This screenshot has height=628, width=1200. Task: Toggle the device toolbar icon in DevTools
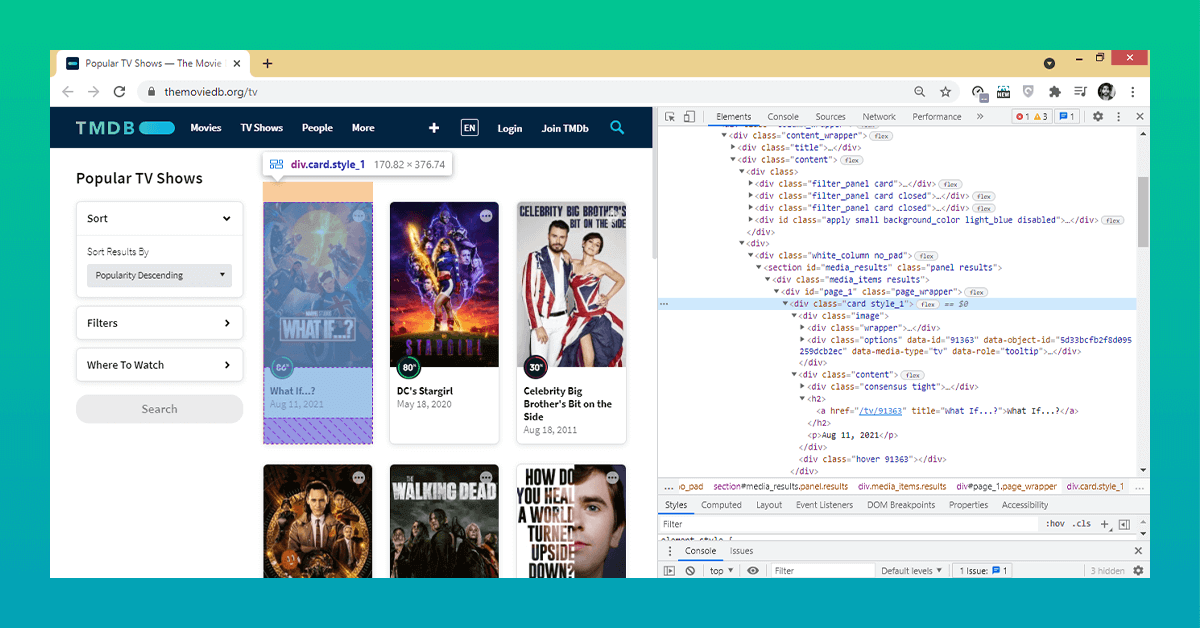pyautogui.click(x=689, y=117)
